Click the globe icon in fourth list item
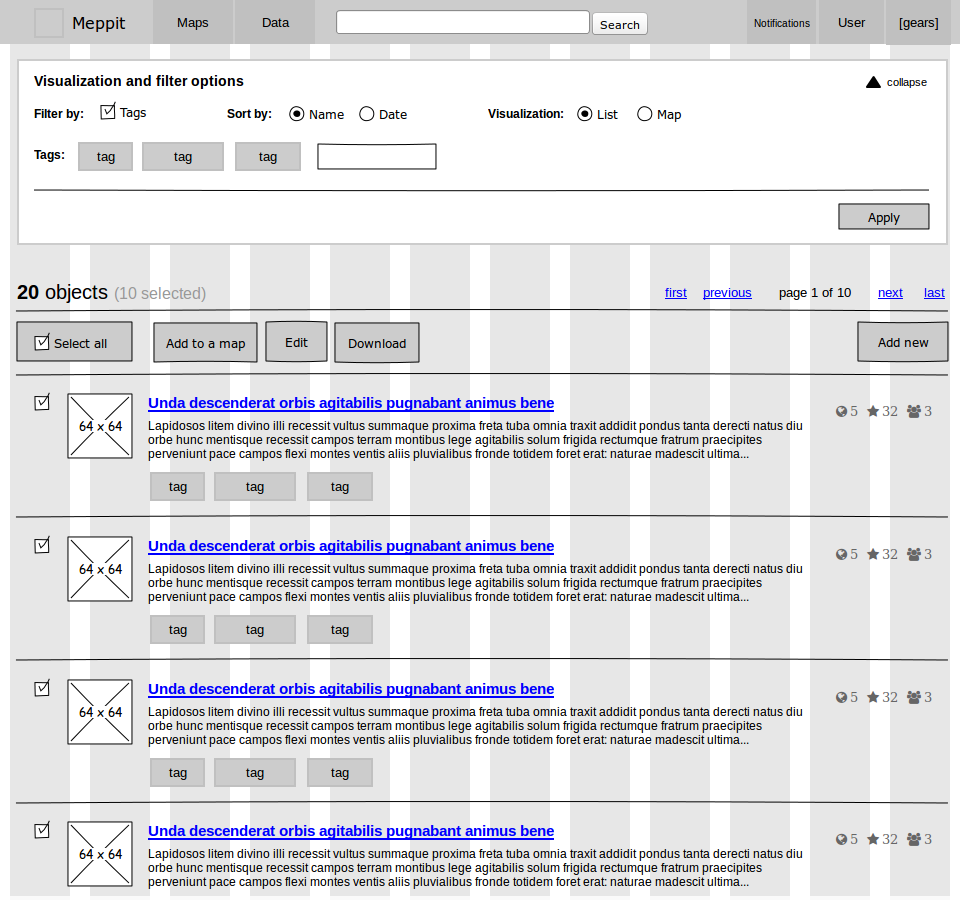The height and width of the screenshot is (900, 960). [x=841, y=839]
